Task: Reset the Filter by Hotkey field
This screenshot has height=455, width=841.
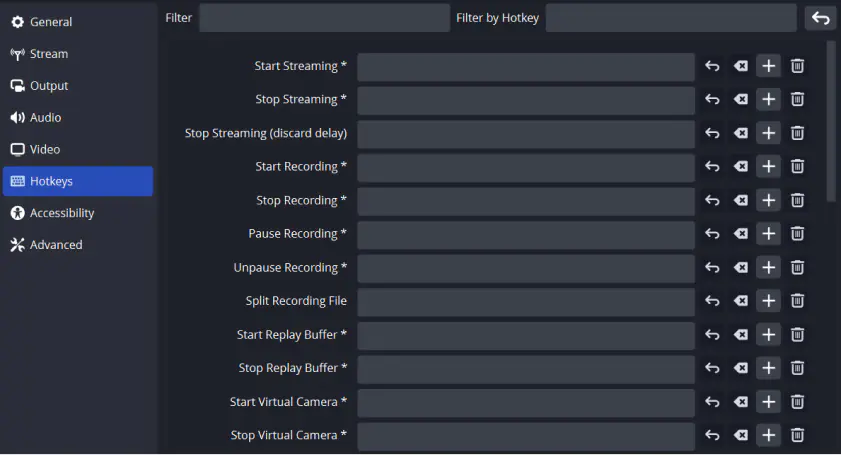Action: (x=821, y=18)
